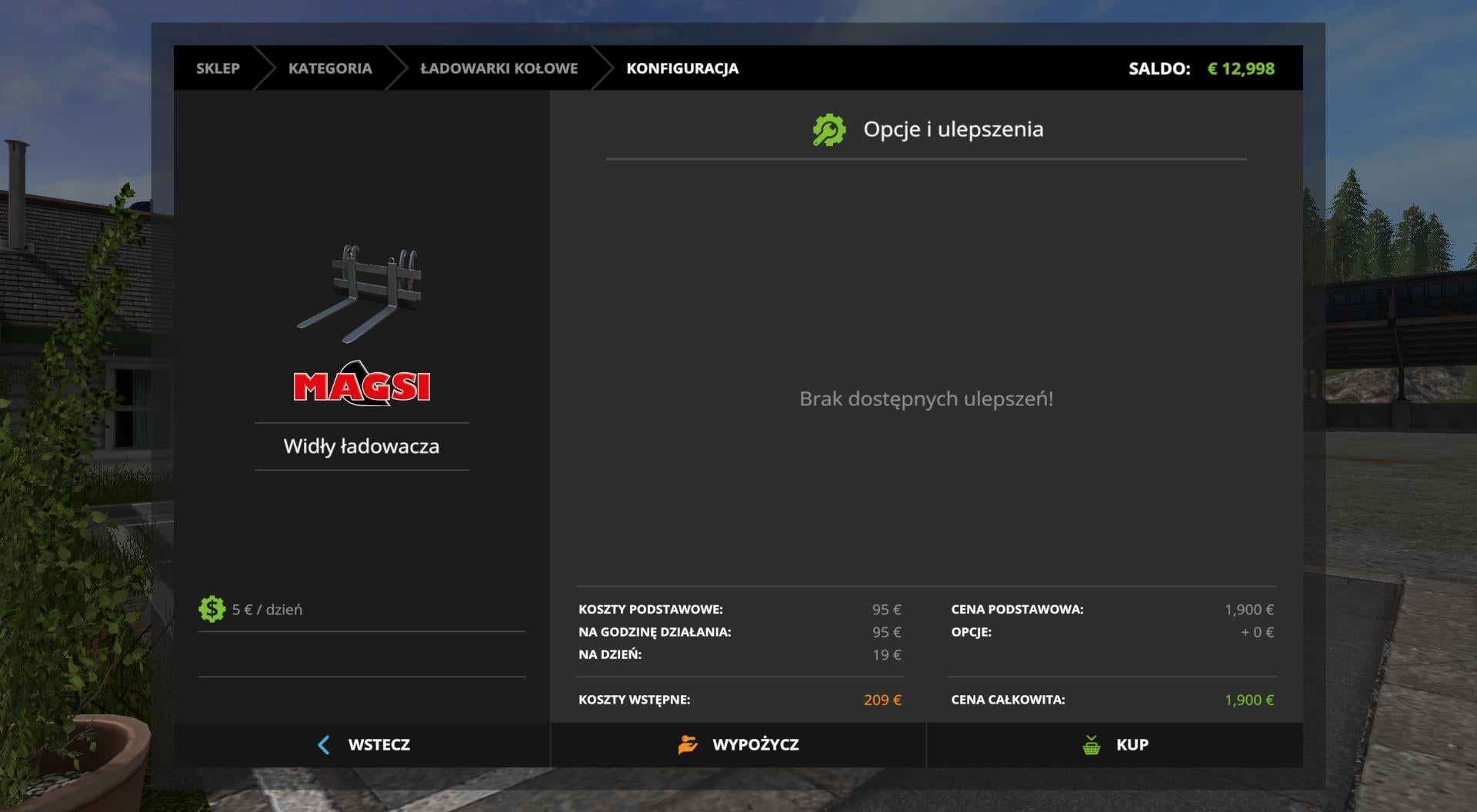Click Brak dostępnych ulepszeń! message
1477x812 pixels.
[926, 399]
